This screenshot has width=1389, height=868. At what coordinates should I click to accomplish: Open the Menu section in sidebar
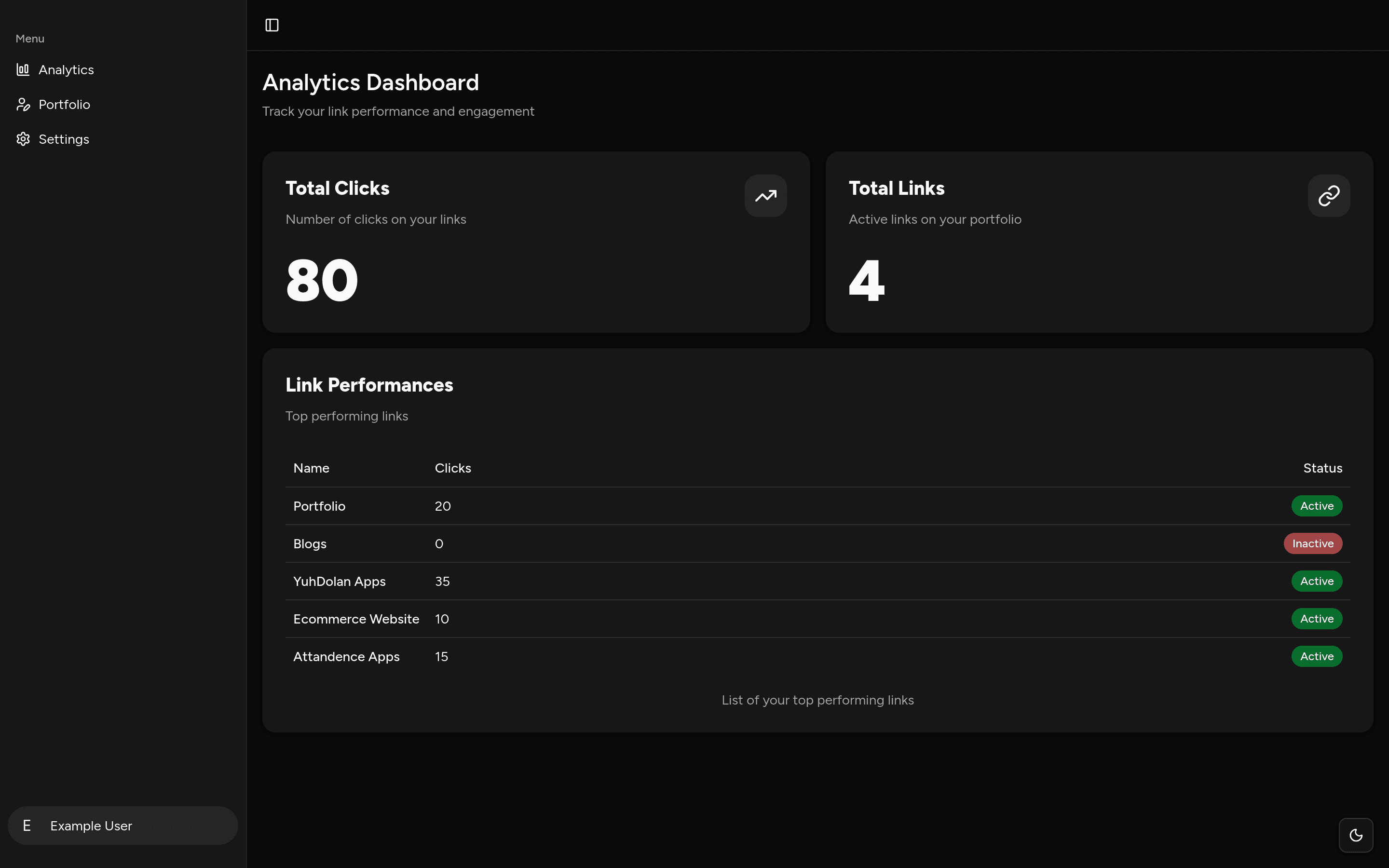click(x=29, y=39)
